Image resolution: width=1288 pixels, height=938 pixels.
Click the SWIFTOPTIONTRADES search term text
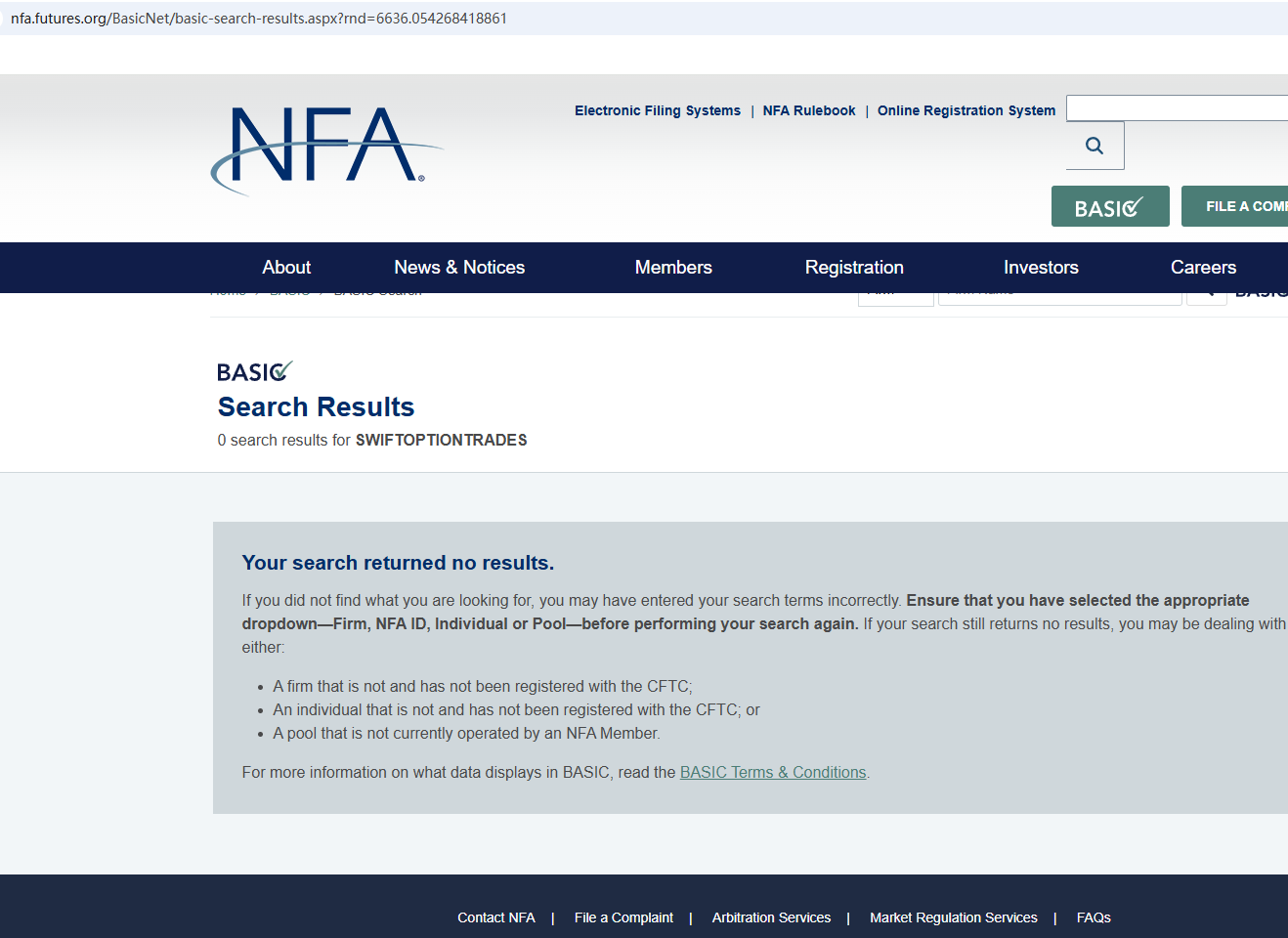[442, 440]
